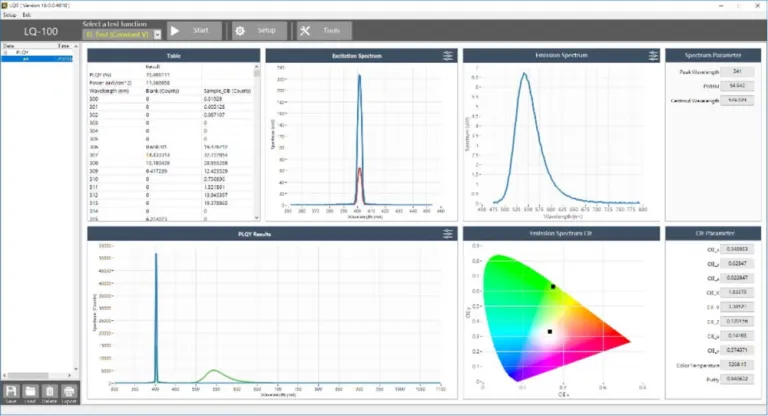Image resolution: width=768 pixels, height=416 pixels.
Task: Click the Table scrollbar down arrow
Action: (x=257, y=217)
